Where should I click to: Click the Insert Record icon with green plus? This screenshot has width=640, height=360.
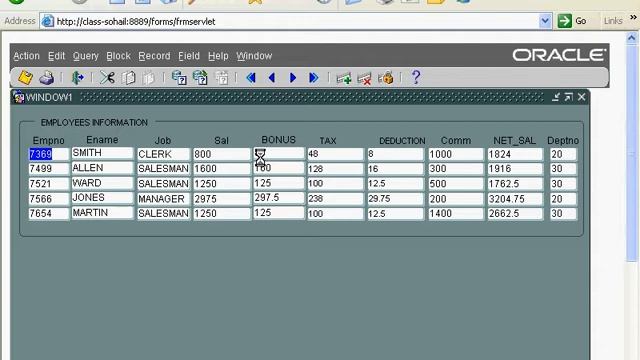(344, 78)
